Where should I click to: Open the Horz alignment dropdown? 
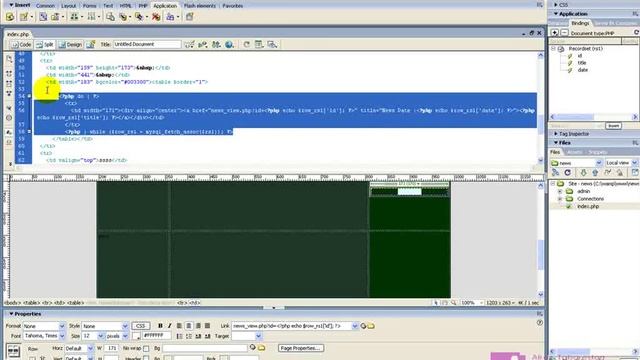click(90, 349)
